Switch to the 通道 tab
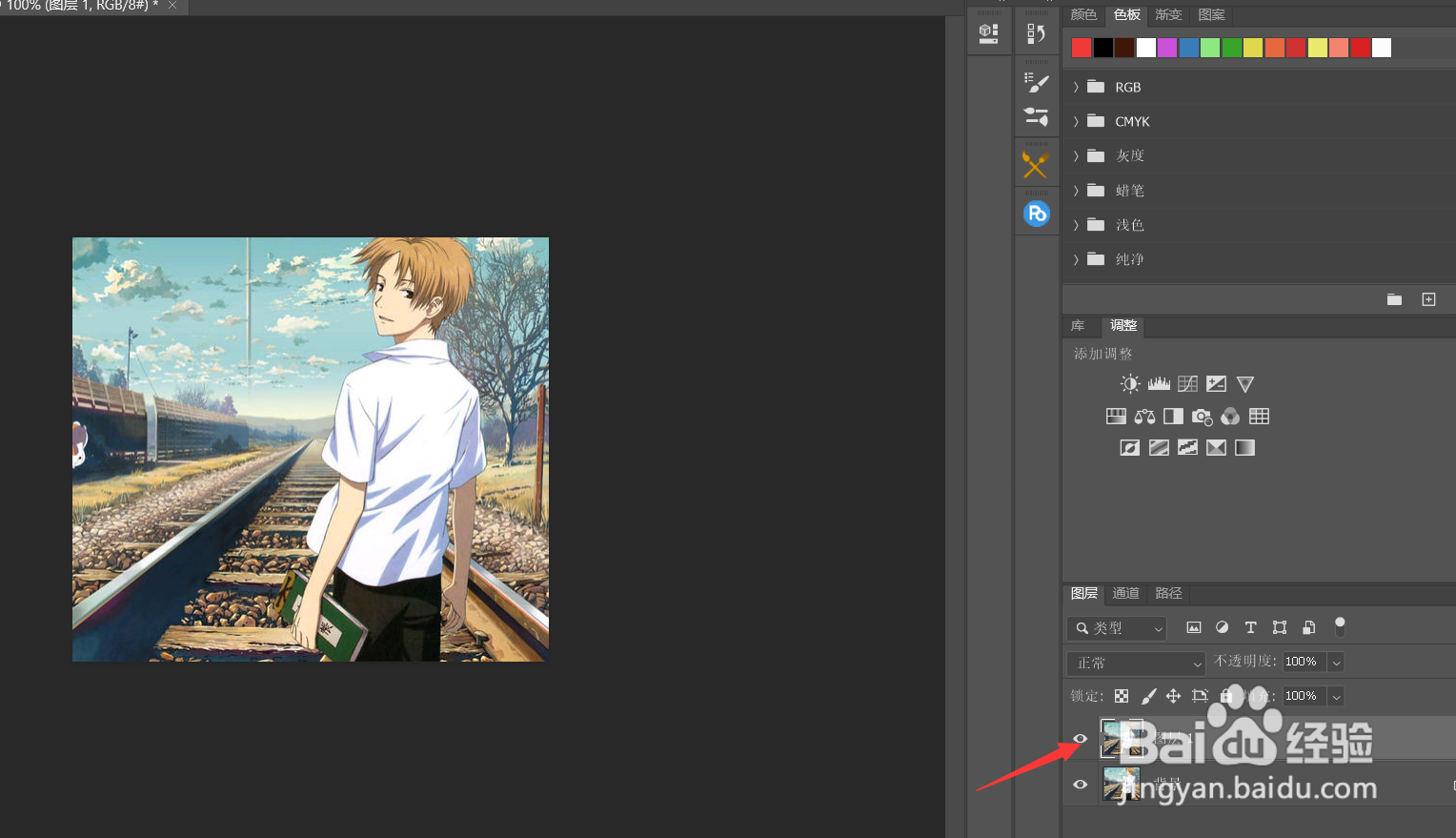The image size is (1456, 838). click(x=1125, y=593)
